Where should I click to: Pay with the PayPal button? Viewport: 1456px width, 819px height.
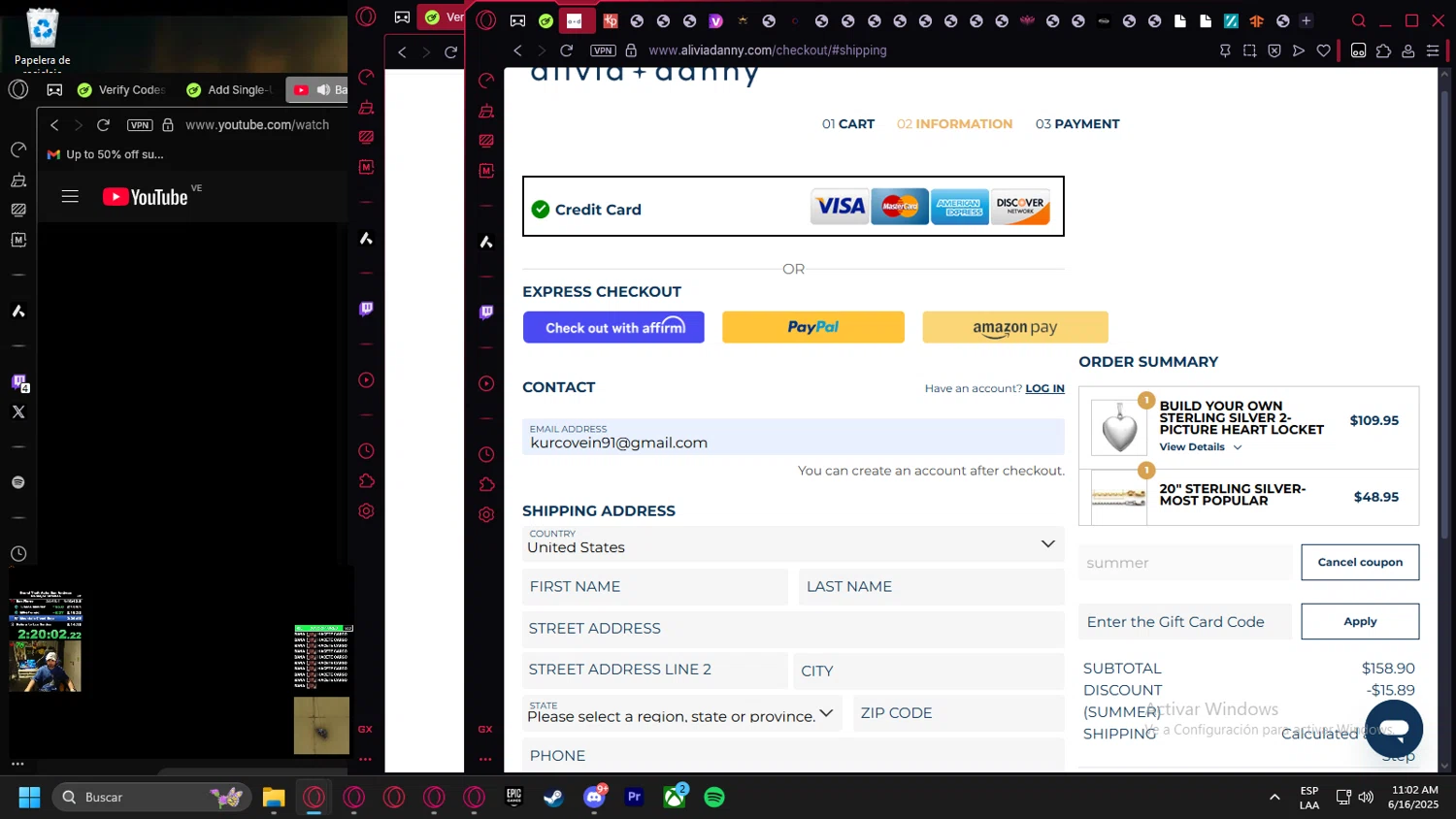813,327
